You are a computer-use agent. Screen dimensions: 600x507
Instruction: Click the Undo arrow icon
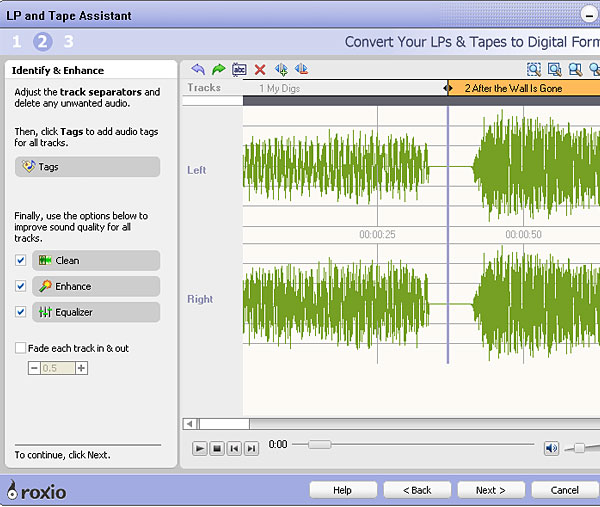tap(198, 69)
